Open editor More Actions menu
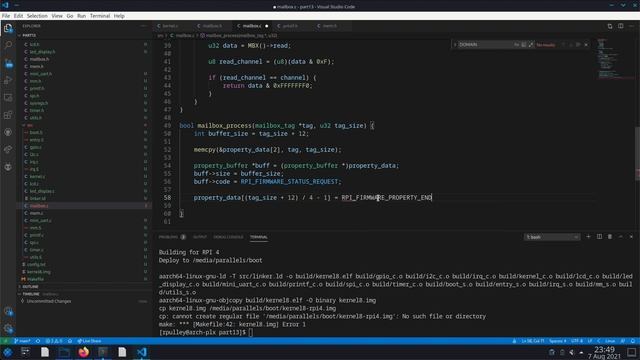Screen dimensions: 640x360 point(631,26)
